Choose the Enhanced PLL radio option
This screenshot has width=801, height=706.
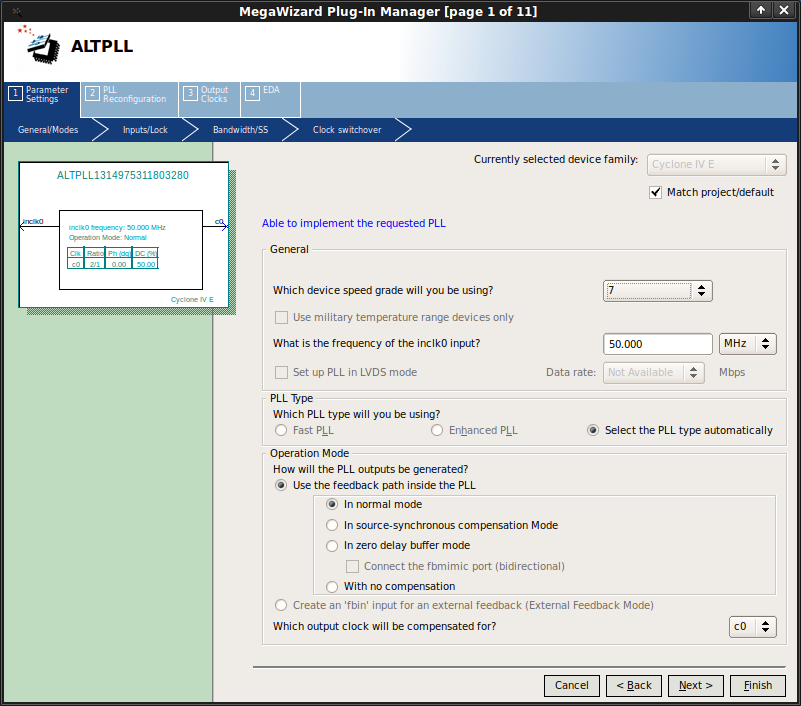437,430
